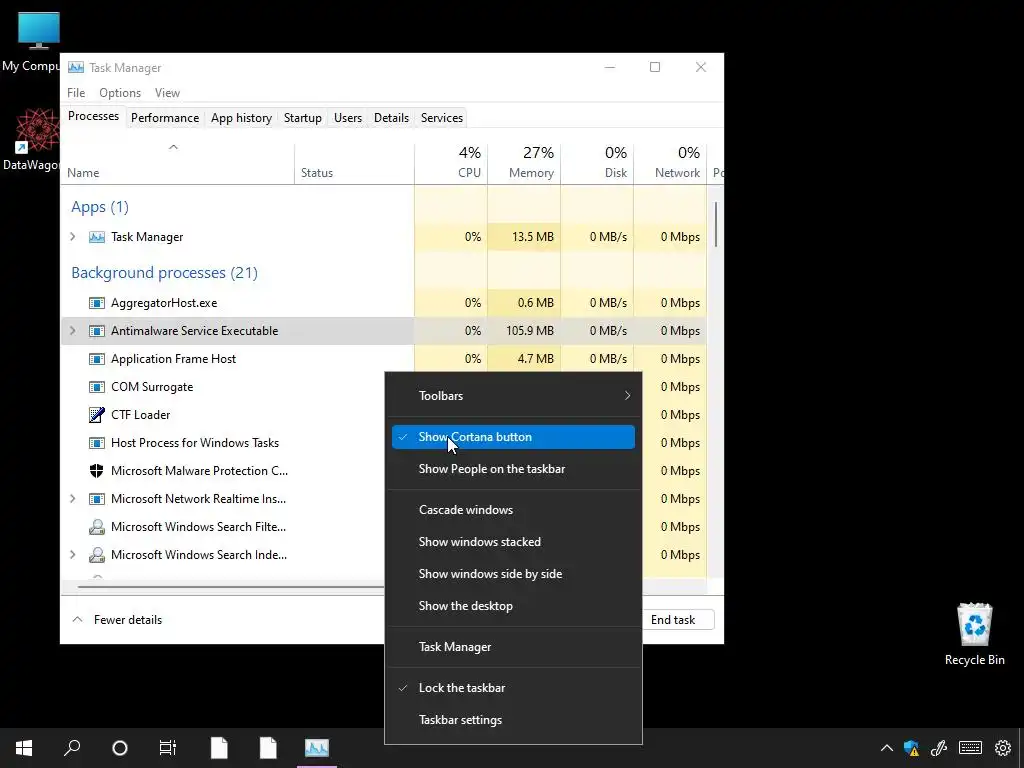Click the CTF Loader process icon
Screen dimensions: 1024x768
(97, 415)
